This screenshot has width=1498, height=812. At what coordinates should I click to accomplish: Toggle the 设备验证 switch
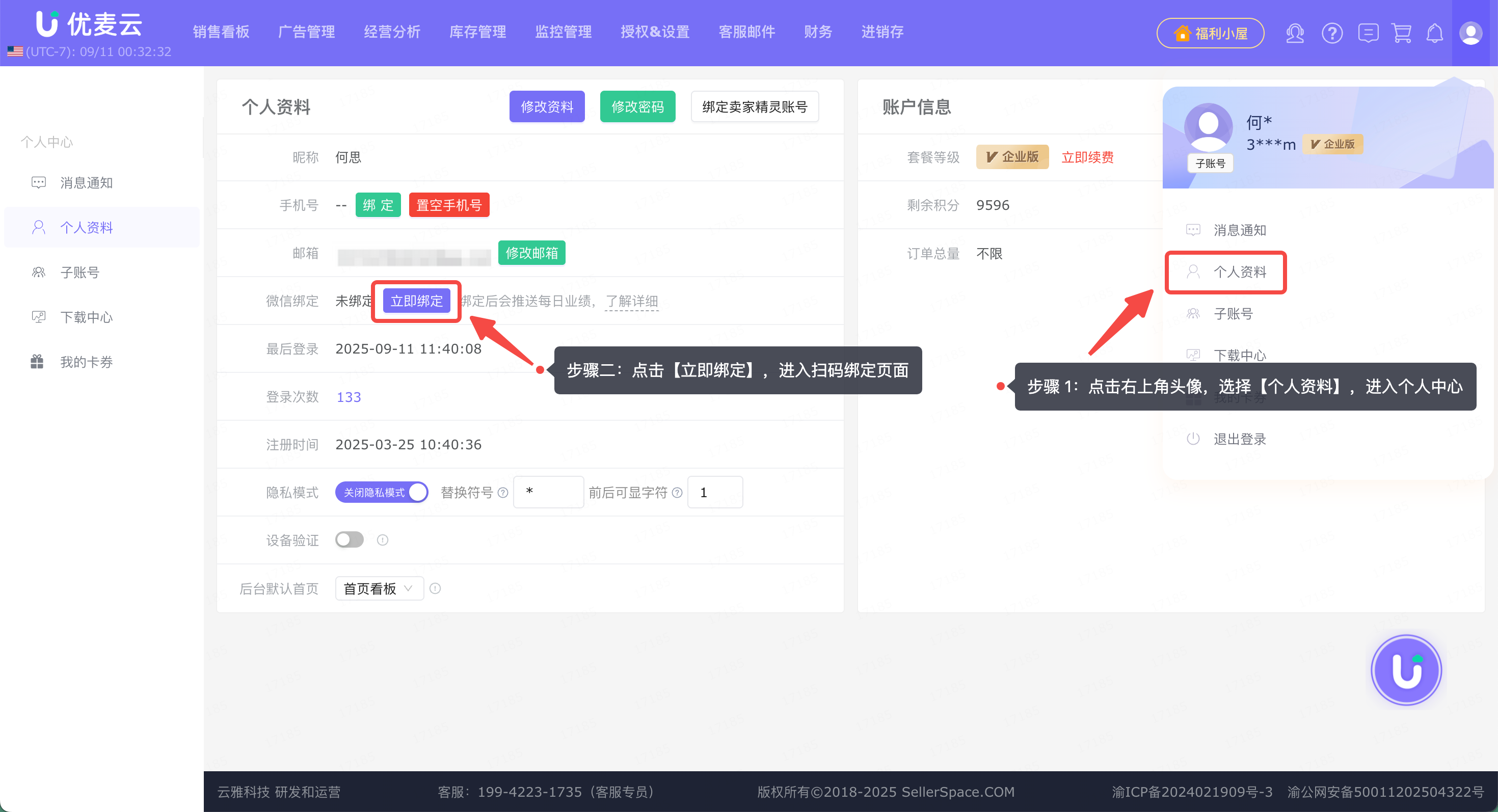(350, 539)
